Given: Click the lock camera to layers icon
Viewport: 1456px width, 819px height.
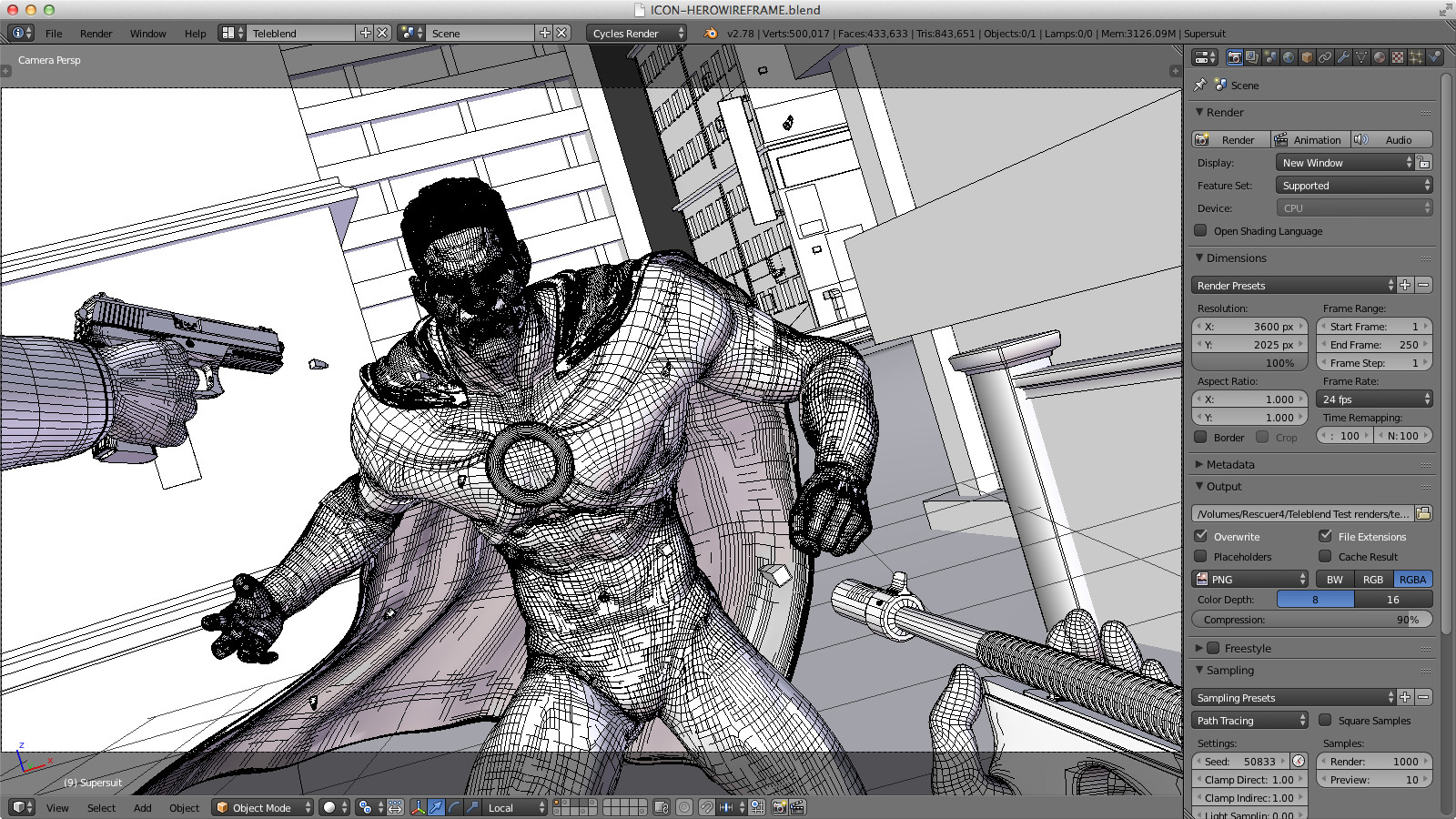Looking at the screenshot, I should [x=662, y=807].
